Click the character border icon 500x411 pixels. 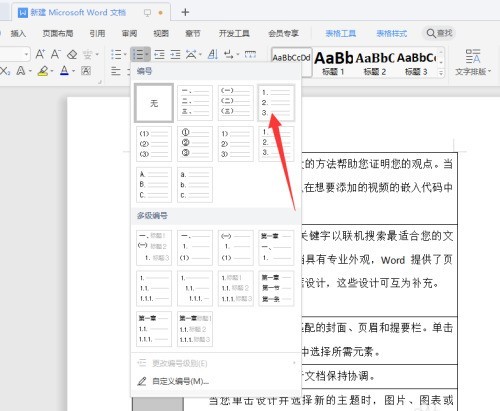86,71
